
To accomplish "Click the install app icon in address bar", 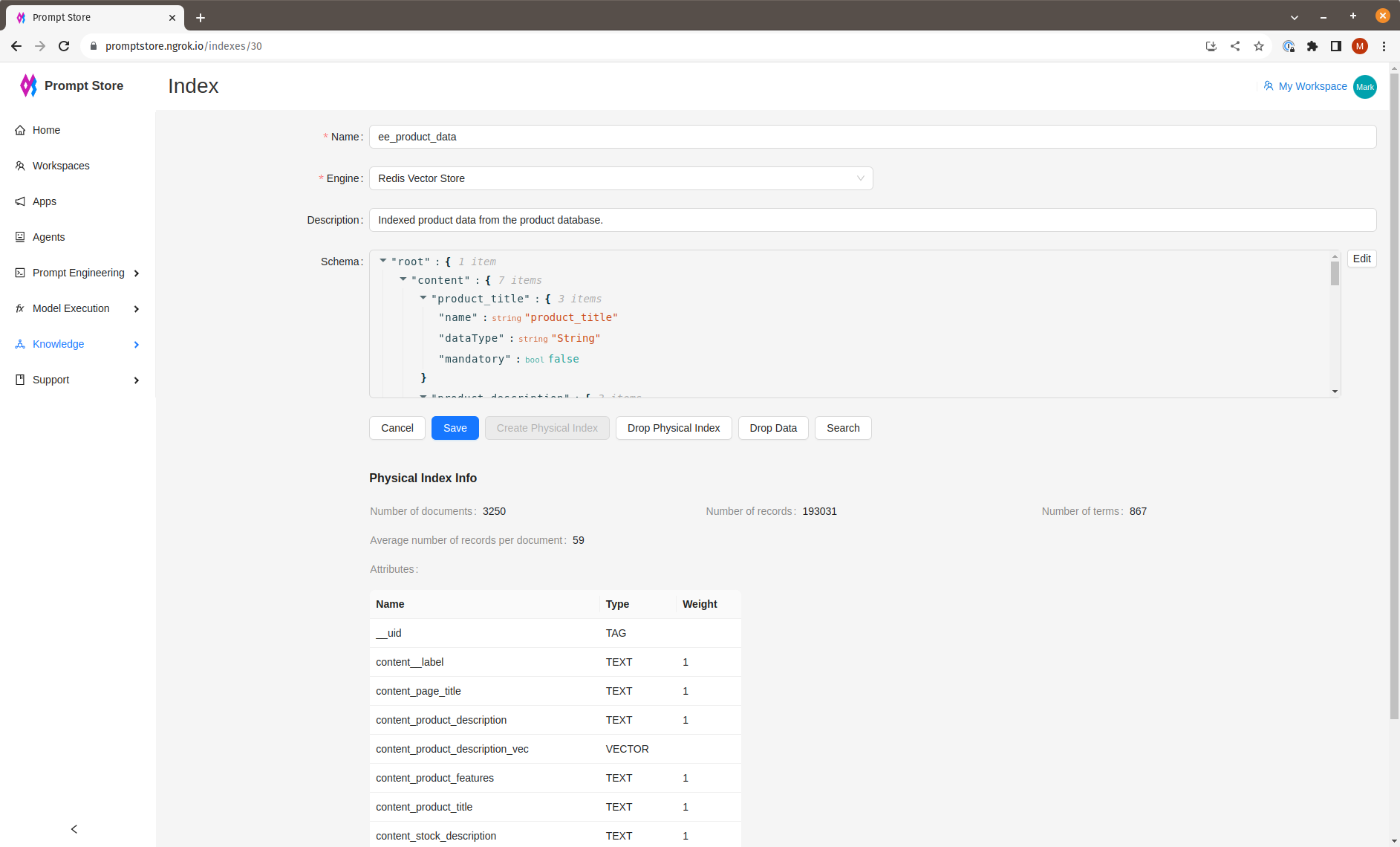I will click(x=1211, y=46).
